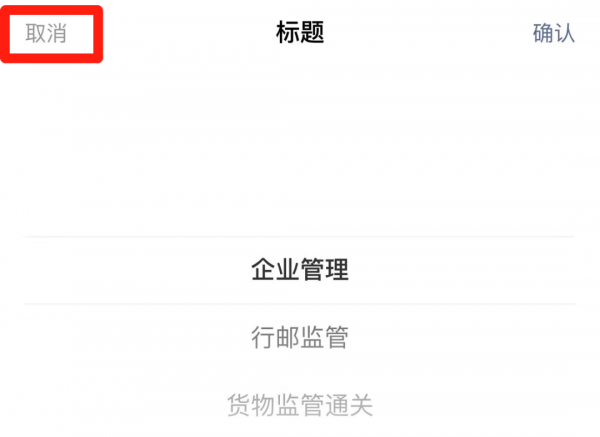This screenshot has height=437, width=600.
Task: Confirm selection with 确认
Action: tap(554, 33)
